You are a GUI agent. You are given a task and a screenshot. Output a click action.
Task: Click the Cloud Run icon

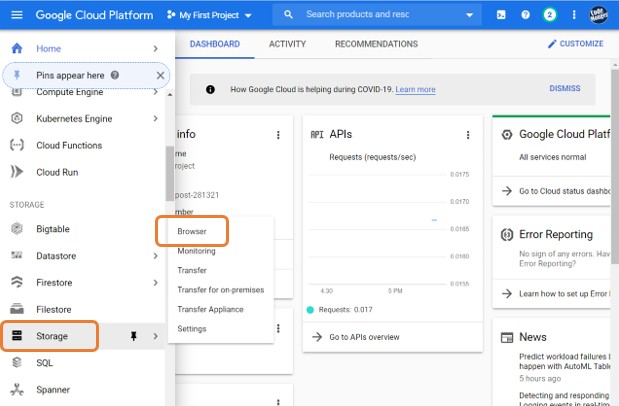[x=17, y=172]
